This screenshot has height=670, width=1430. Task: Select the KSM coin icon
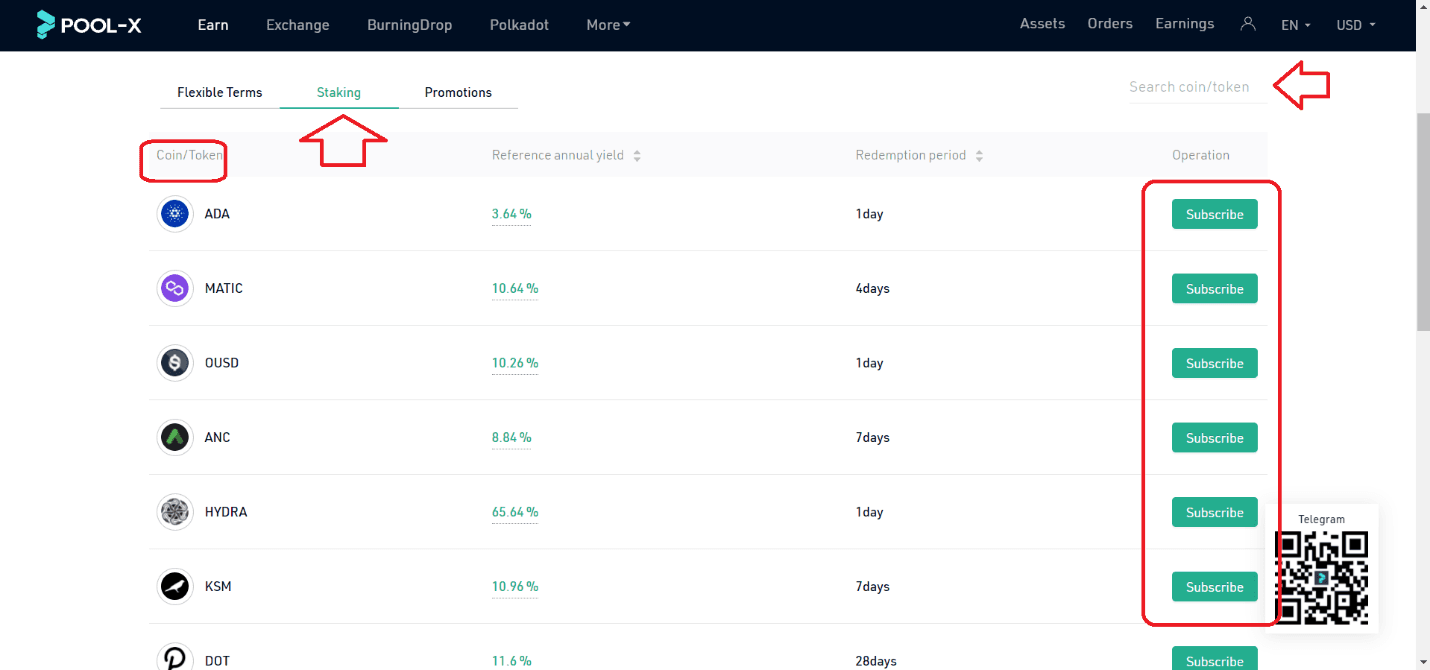175,586
